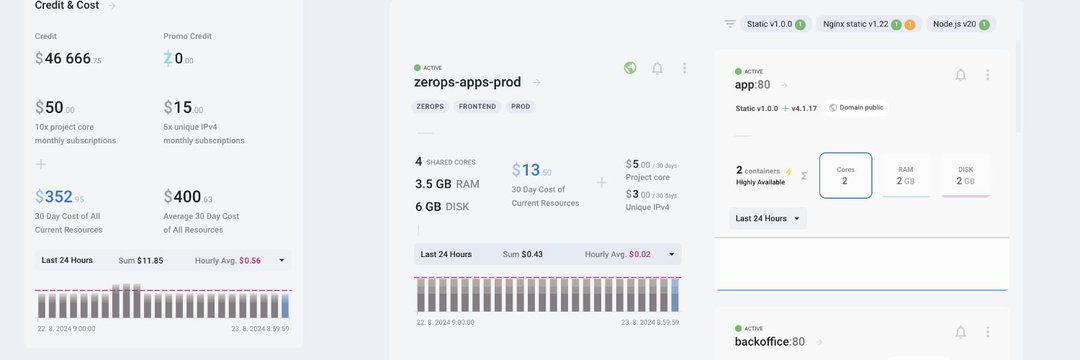Open backoffice:80 service detail arrow

[x=819, y=342]
